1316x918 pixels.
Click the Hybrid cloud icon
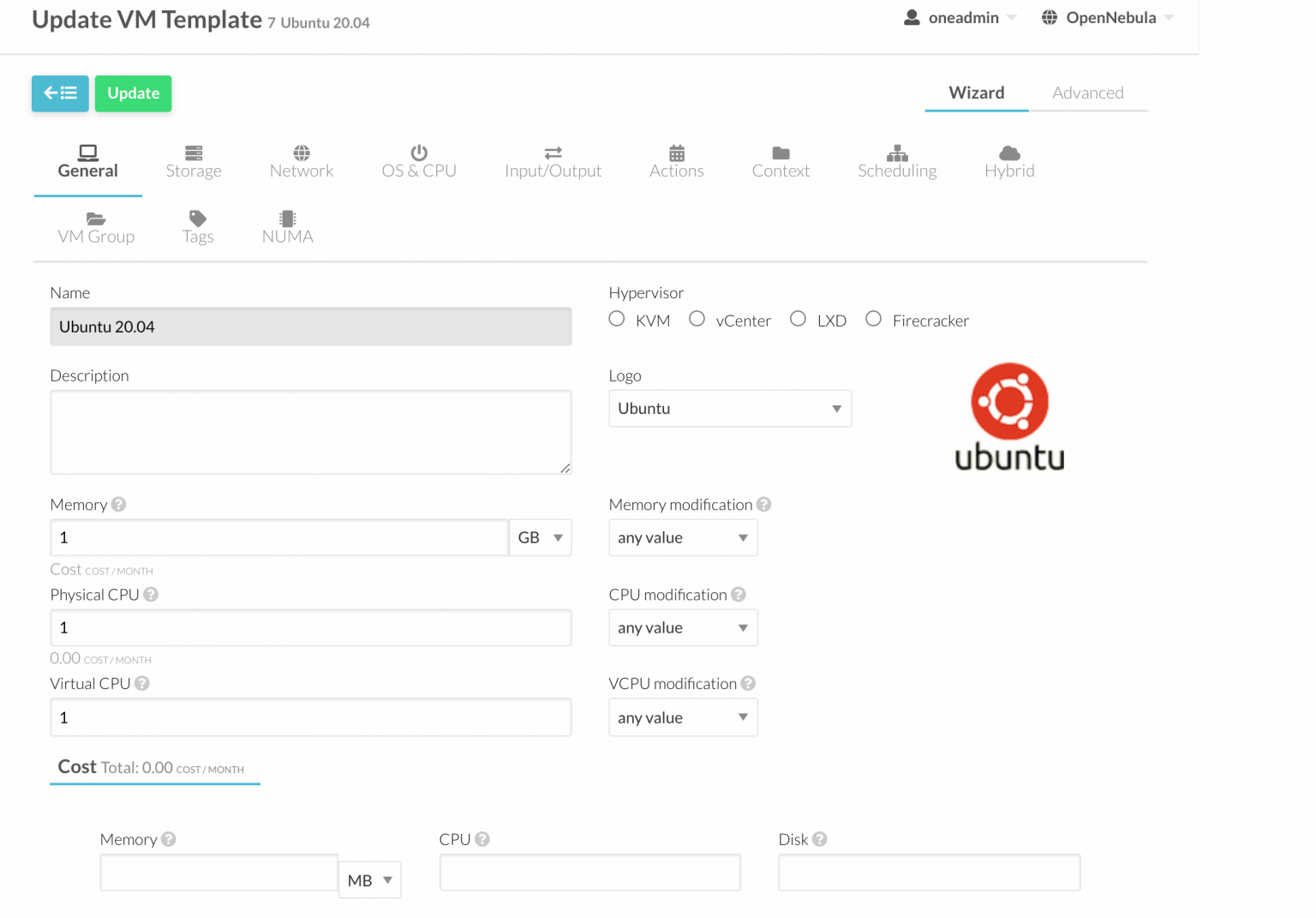(1009, 153)
